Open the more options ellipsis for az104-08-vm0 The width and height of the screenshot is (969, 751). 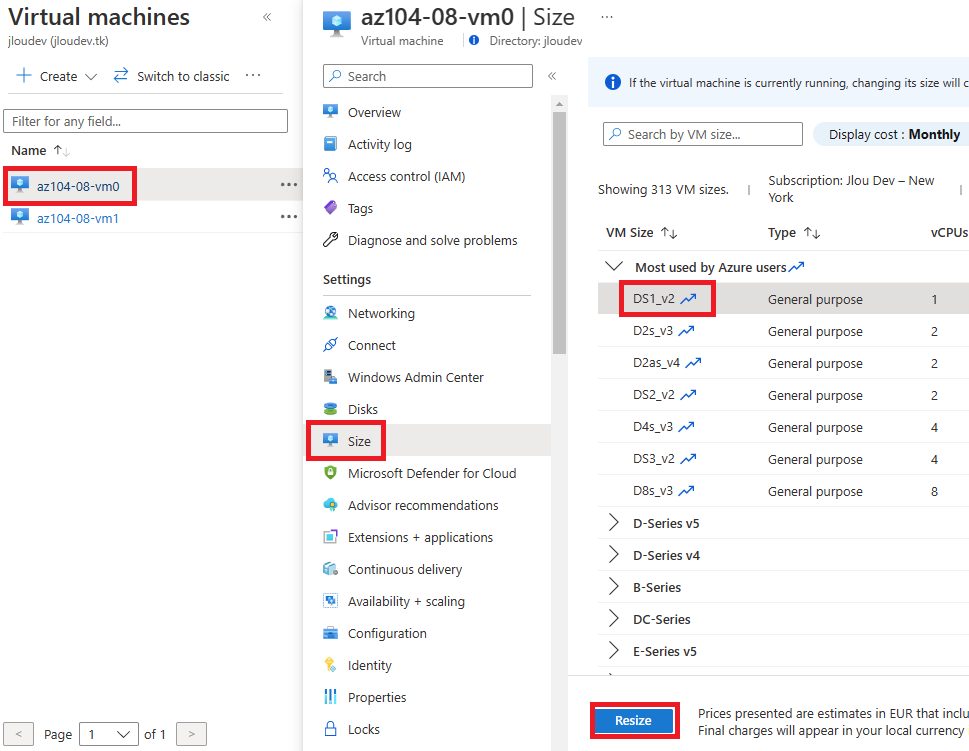[x=289, y=185]
